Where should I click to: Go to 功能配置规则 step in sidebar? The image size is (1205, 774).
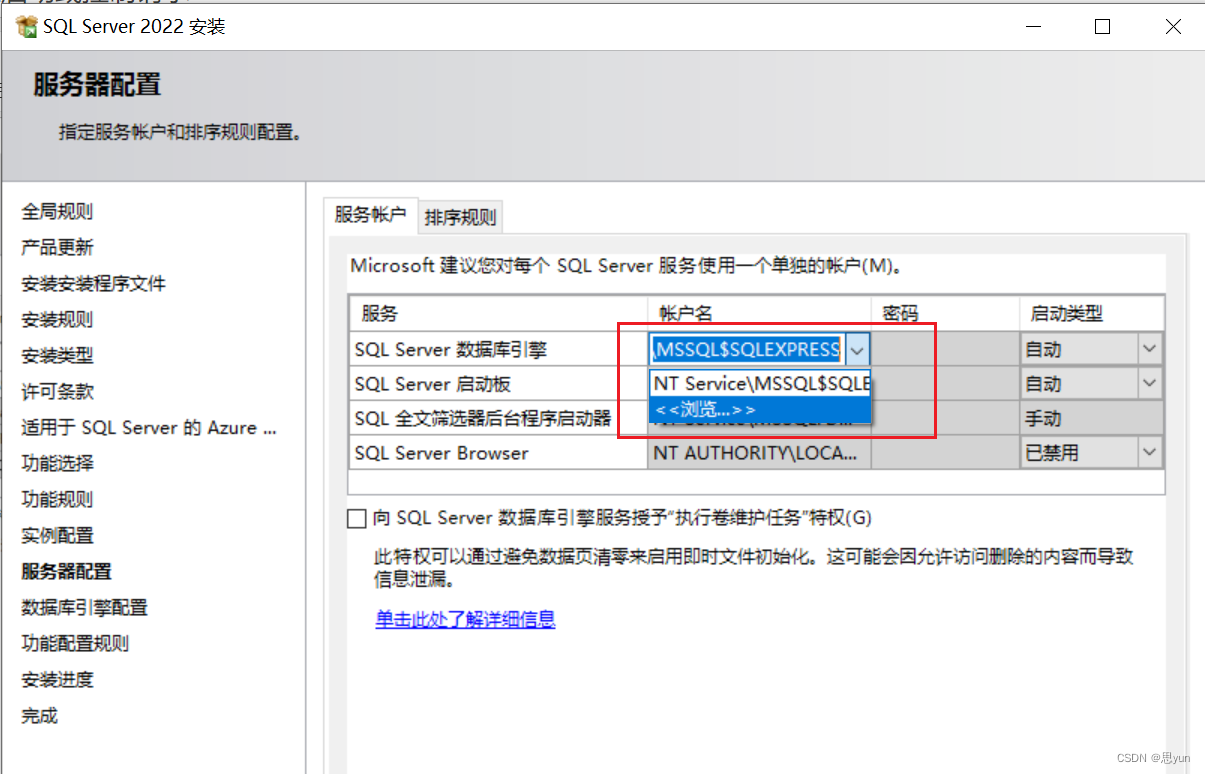75,643
